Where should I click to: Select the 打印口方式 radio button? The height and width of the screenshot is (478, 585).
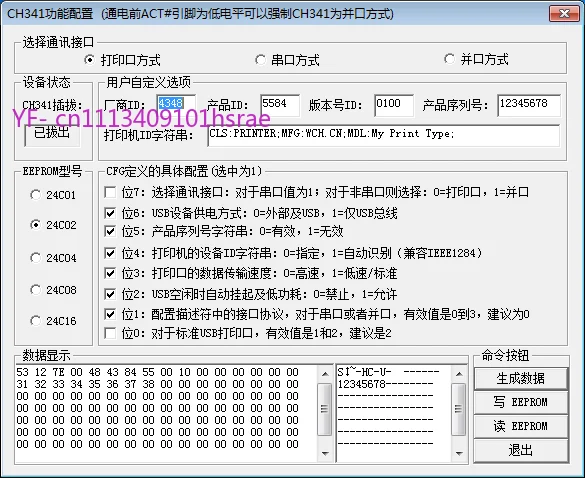[x=90, y=60]
